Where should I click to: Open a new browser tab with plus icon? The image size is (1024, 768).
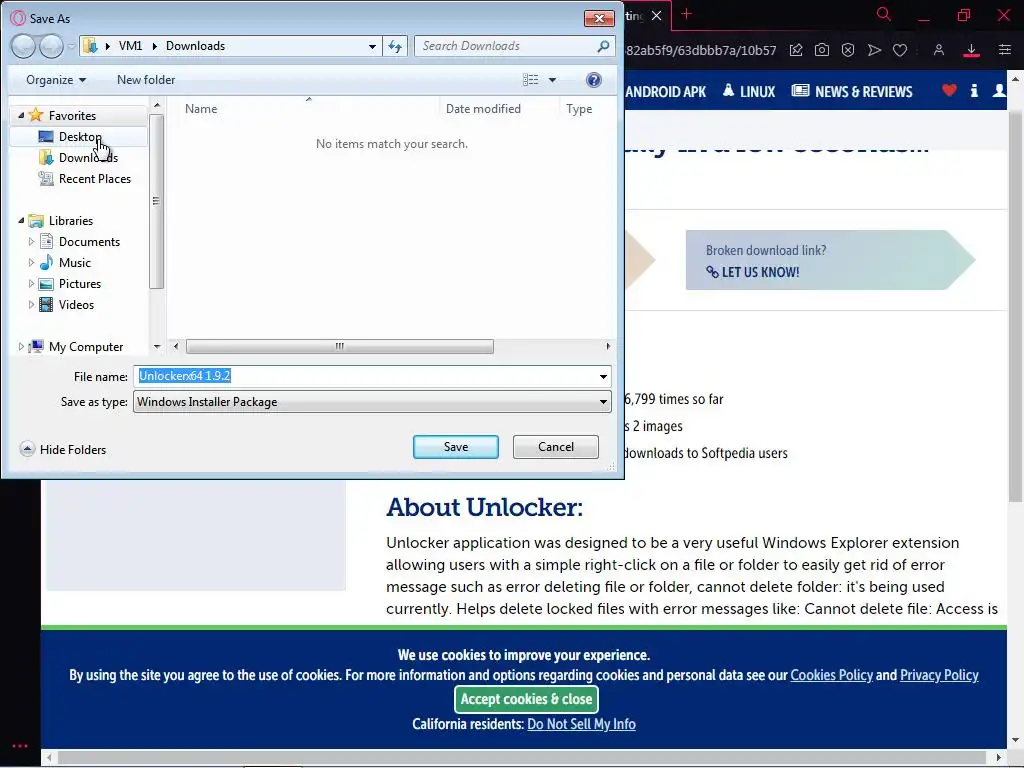tap(686, 14)
